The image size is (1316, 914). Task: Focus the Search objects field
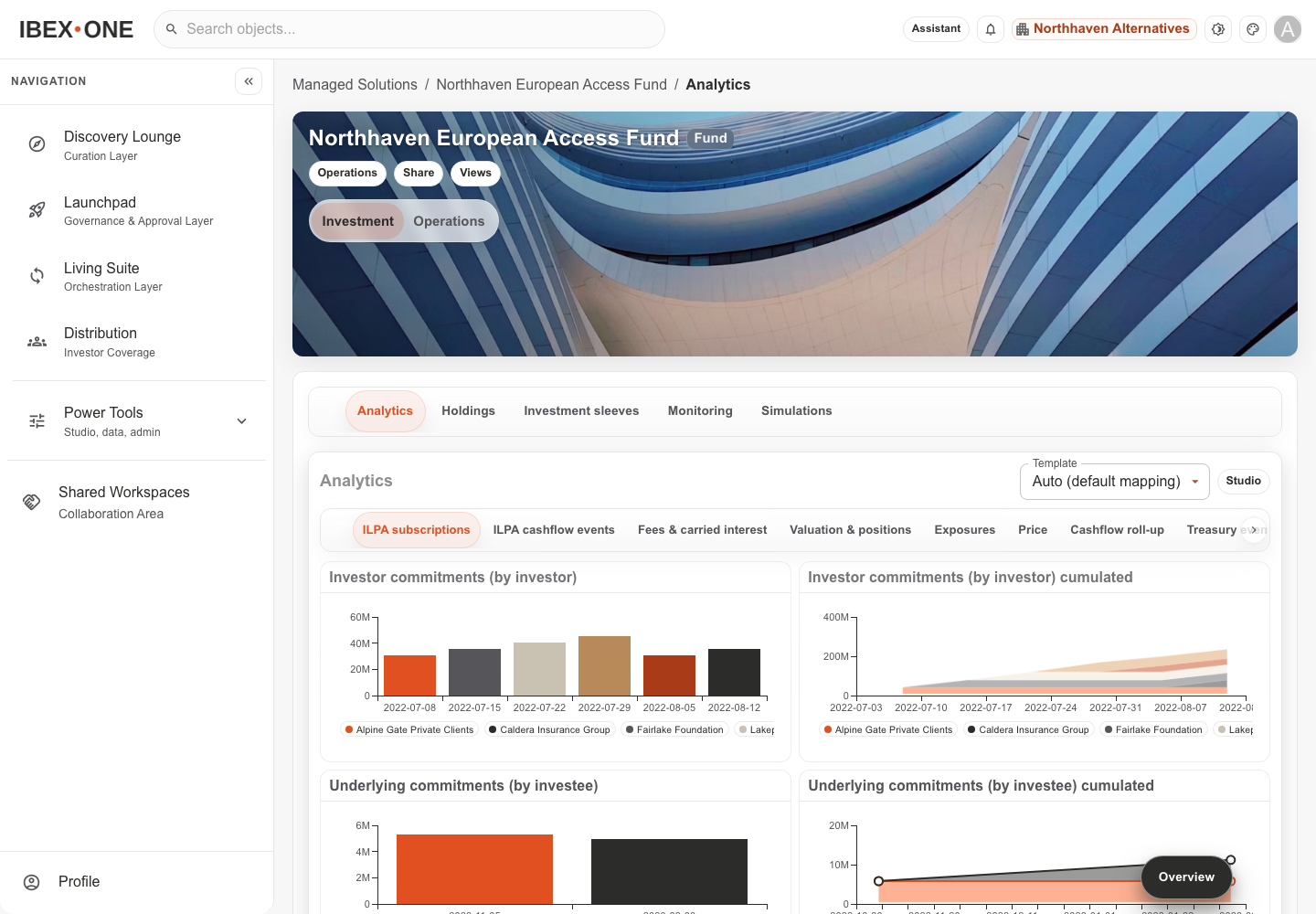[x=409, y=29]
